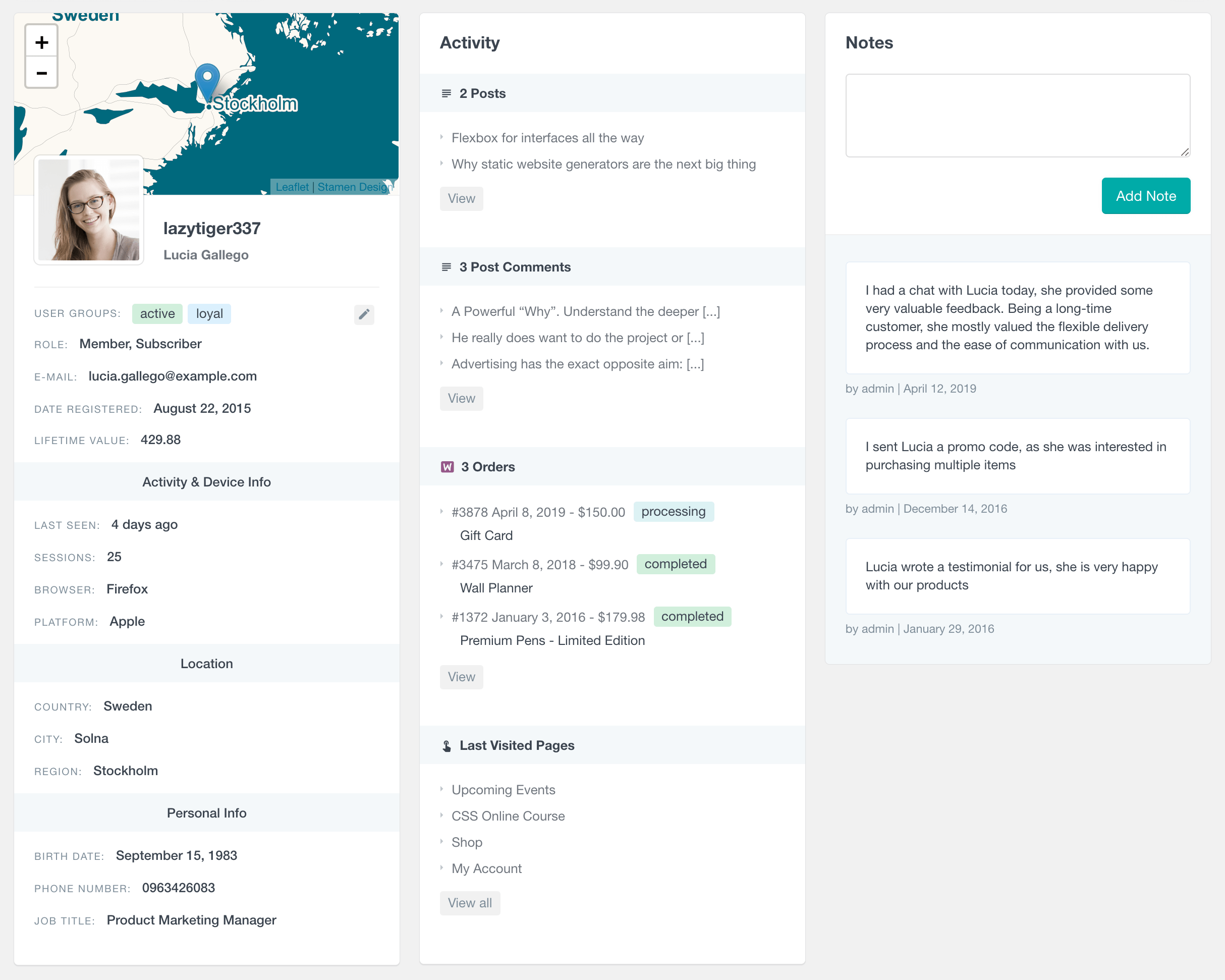
Task: Click the Notes input field to start typing
Action: pyautogui.click(x=1017, y=114)
